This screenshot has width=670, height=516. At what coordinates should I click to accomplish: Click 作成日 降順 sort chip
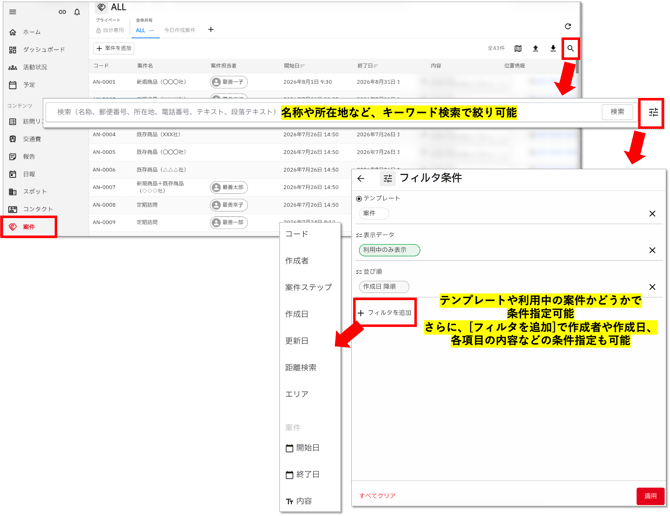(x=384, y=287)
